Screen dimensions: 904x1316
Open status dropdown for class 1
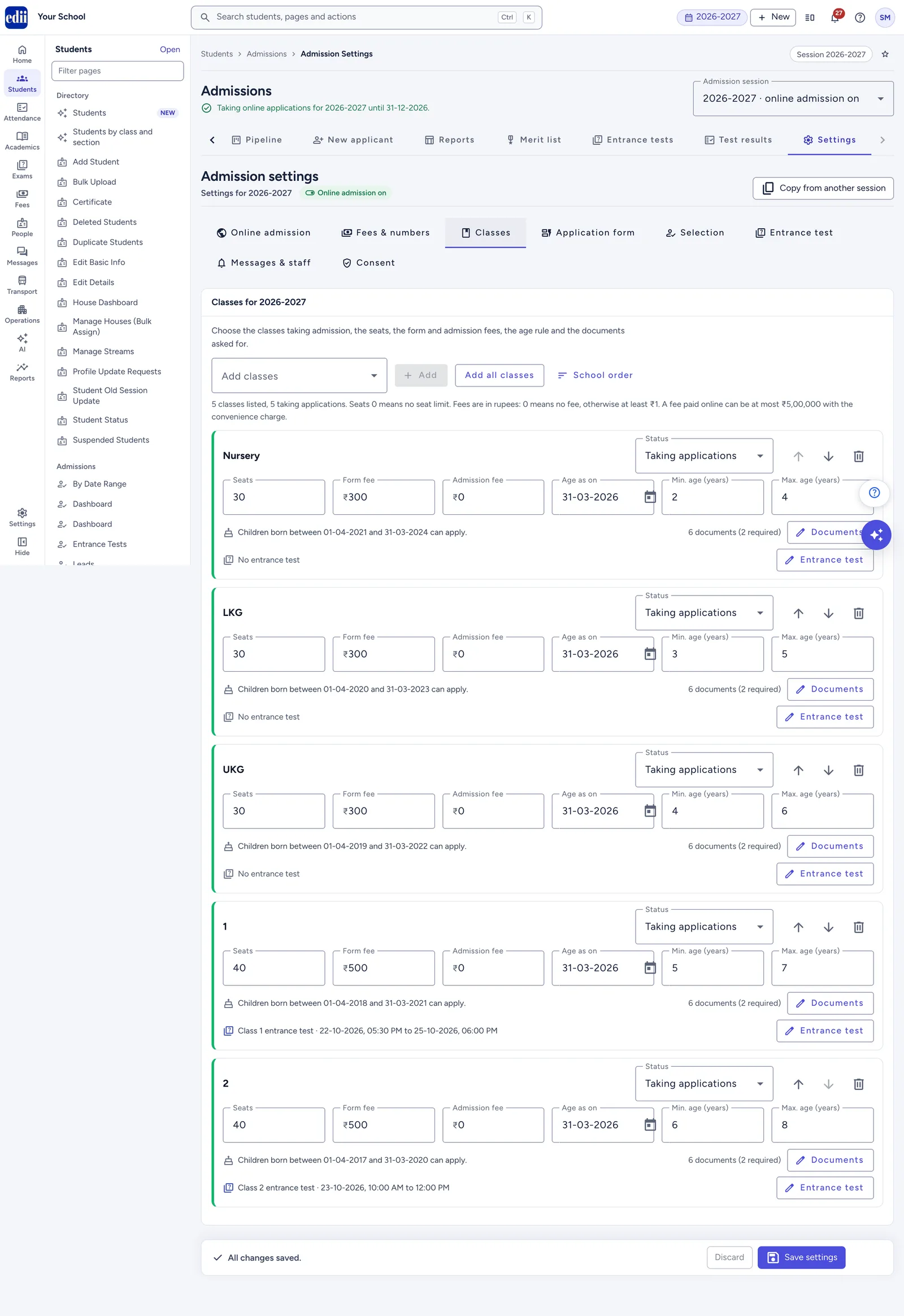(x=704, y=927)
